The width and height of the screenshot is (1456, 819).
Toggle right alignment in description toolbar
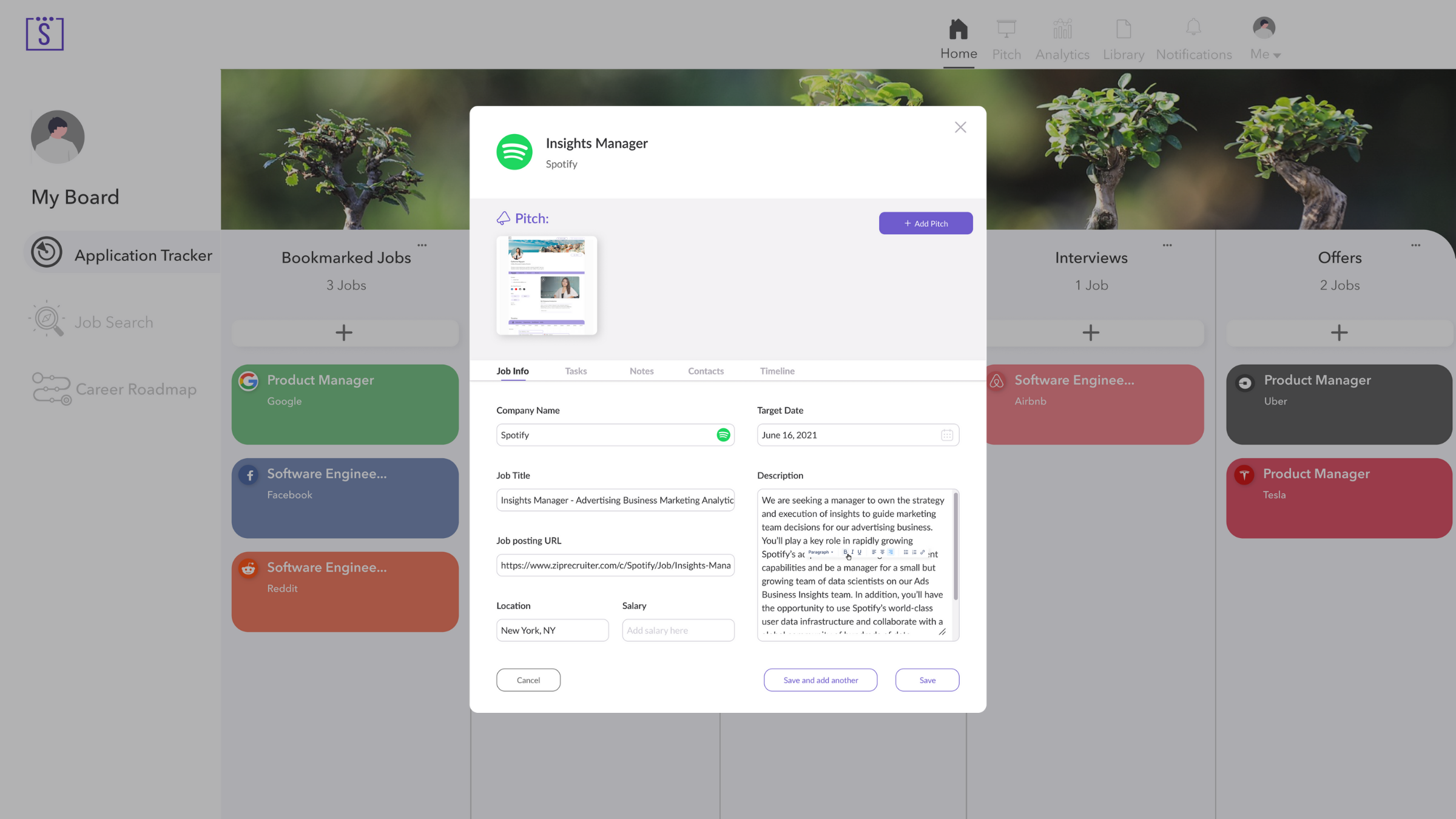coord(891,552)
